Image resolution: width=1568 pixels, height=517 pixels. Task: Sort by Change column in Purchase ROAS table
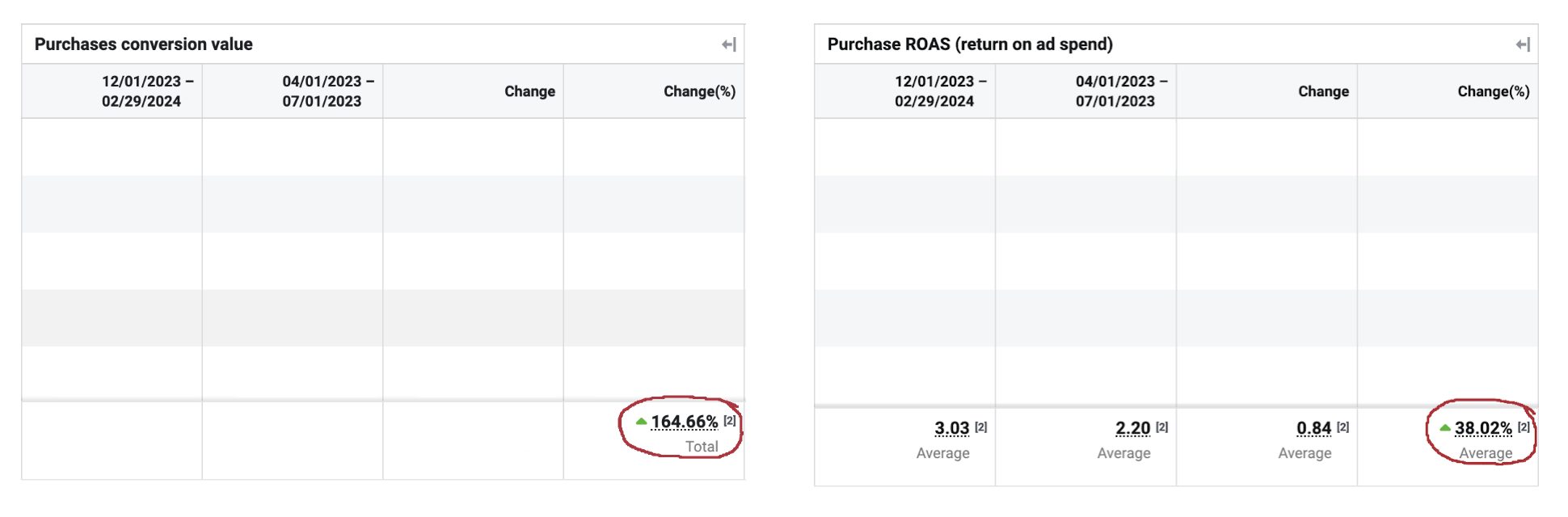(x=1323, y=91)
